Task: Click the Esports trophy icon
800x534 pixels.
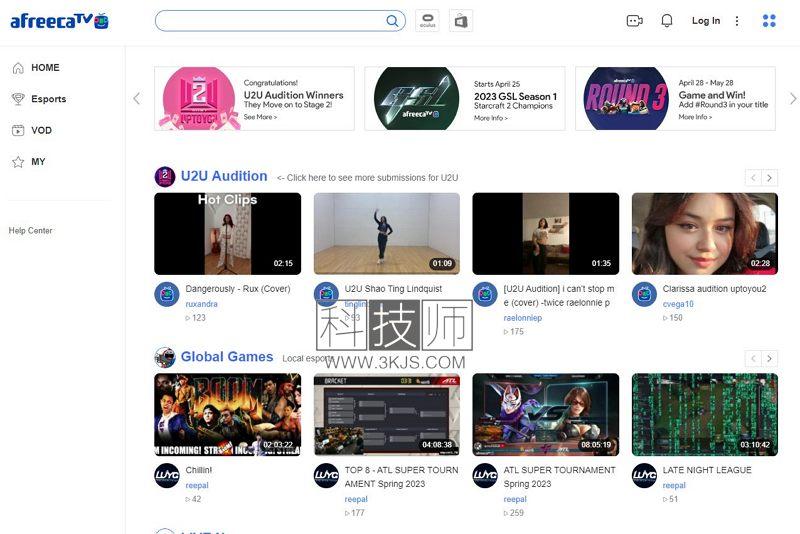Action: (18, 99)
